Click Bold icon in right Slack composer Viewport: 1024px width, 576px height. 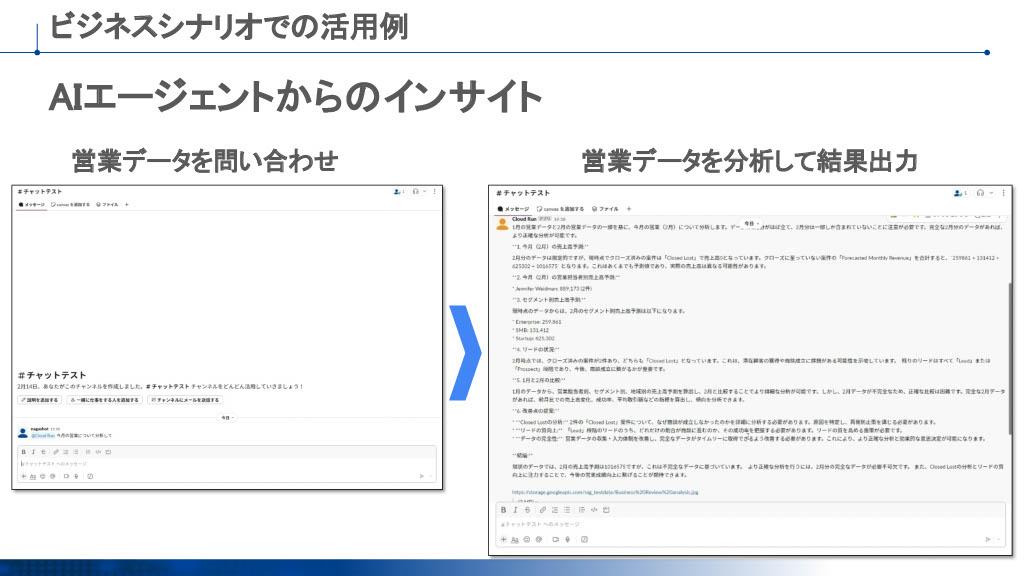click(504, 509)
